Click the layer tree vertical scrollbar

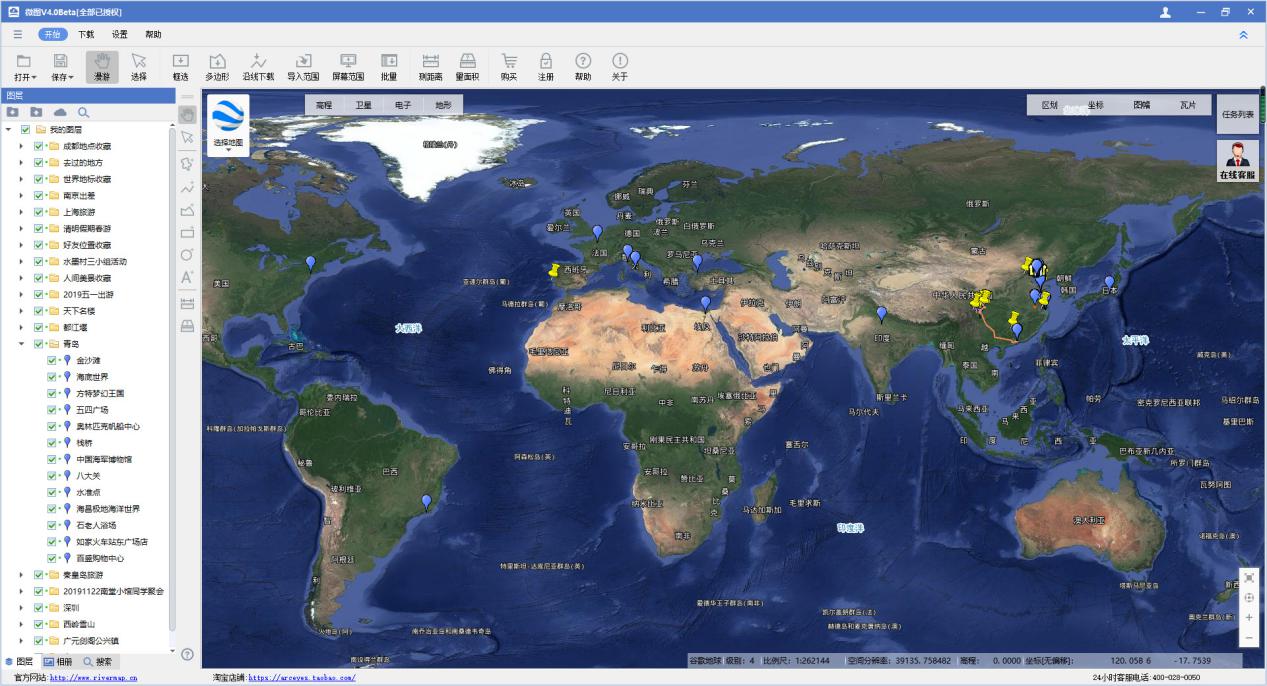[171, 300]
